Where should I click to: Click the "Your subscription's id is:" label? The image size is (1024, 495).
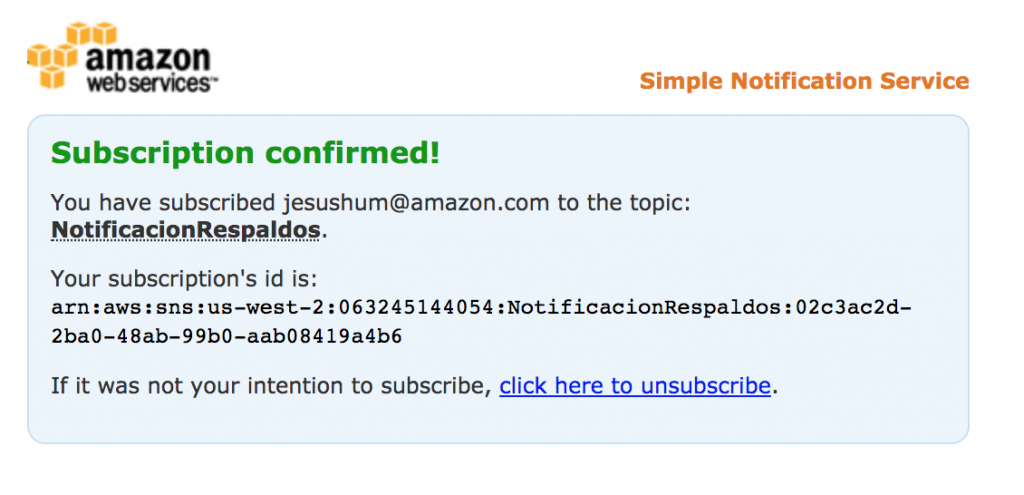(x=183, y=278)
